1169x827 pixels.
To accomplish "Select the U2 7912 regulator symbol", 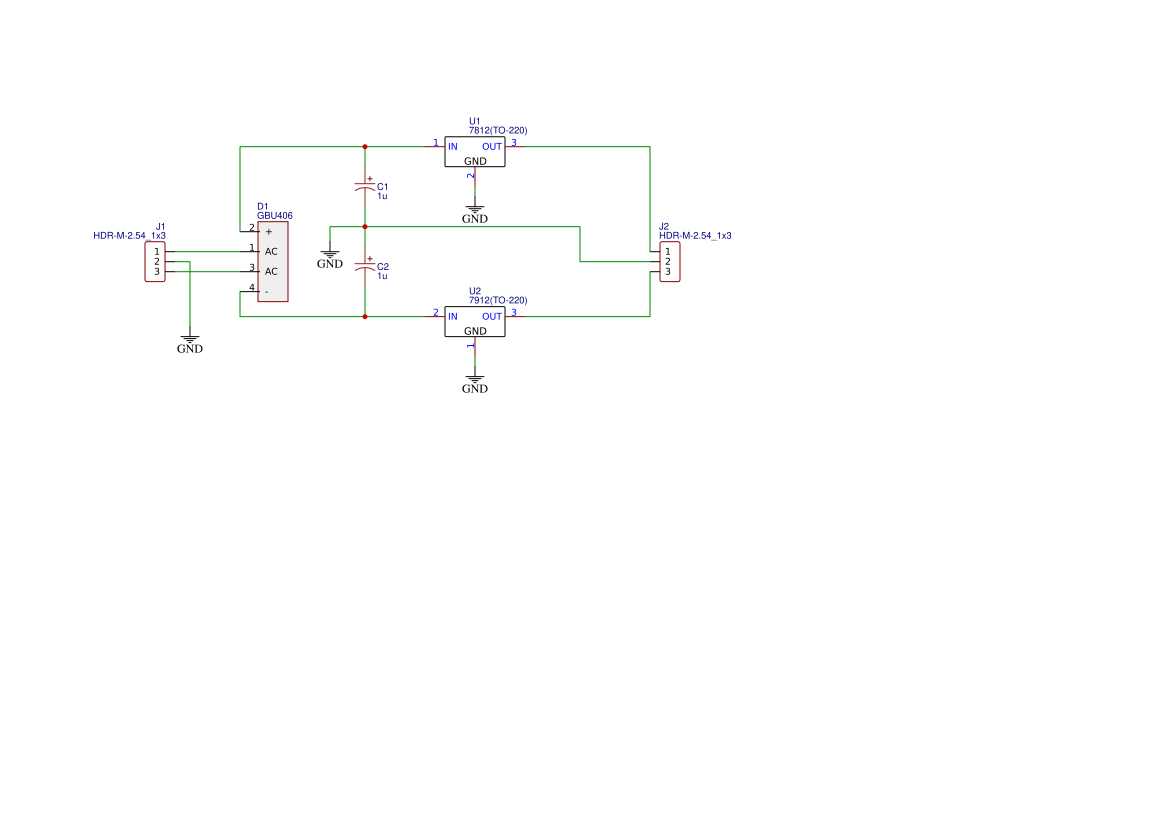I will (x=476, y=323).
